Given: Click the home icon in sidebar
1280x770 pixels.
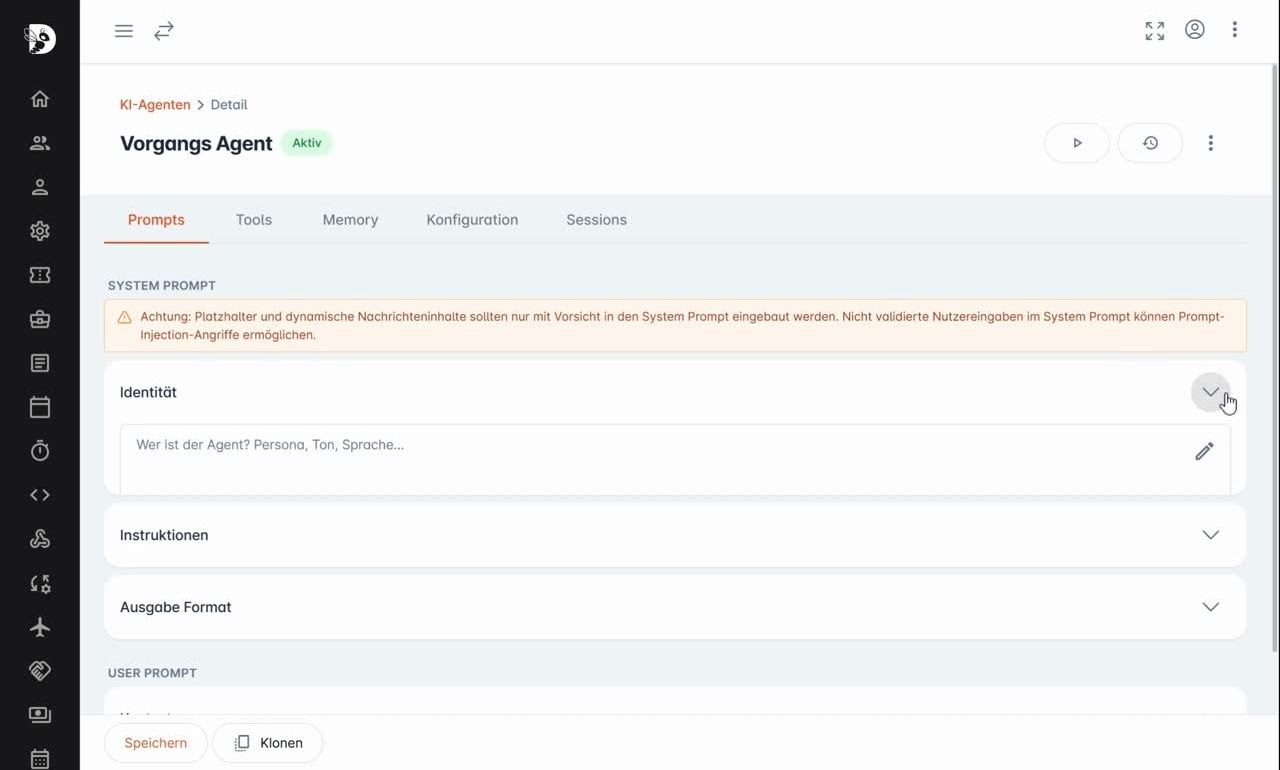Looking at the screenshot, I should [x=40, y=99].
